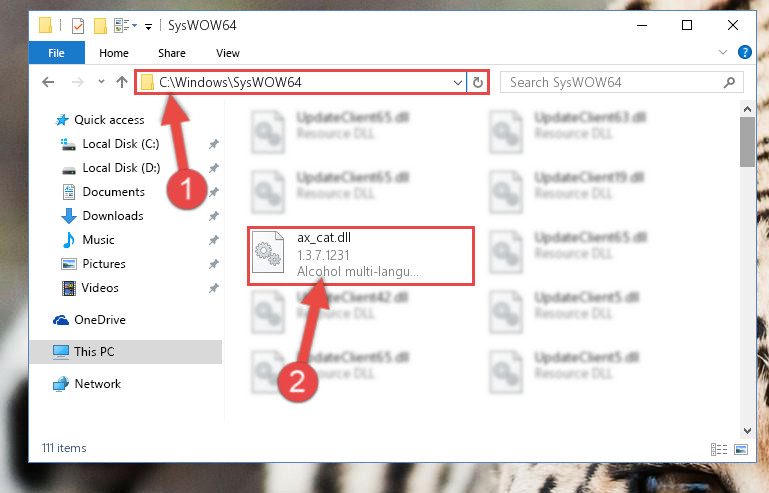Click the Up one level arrow
Screen dimensions: 769x493
(122, 82)
